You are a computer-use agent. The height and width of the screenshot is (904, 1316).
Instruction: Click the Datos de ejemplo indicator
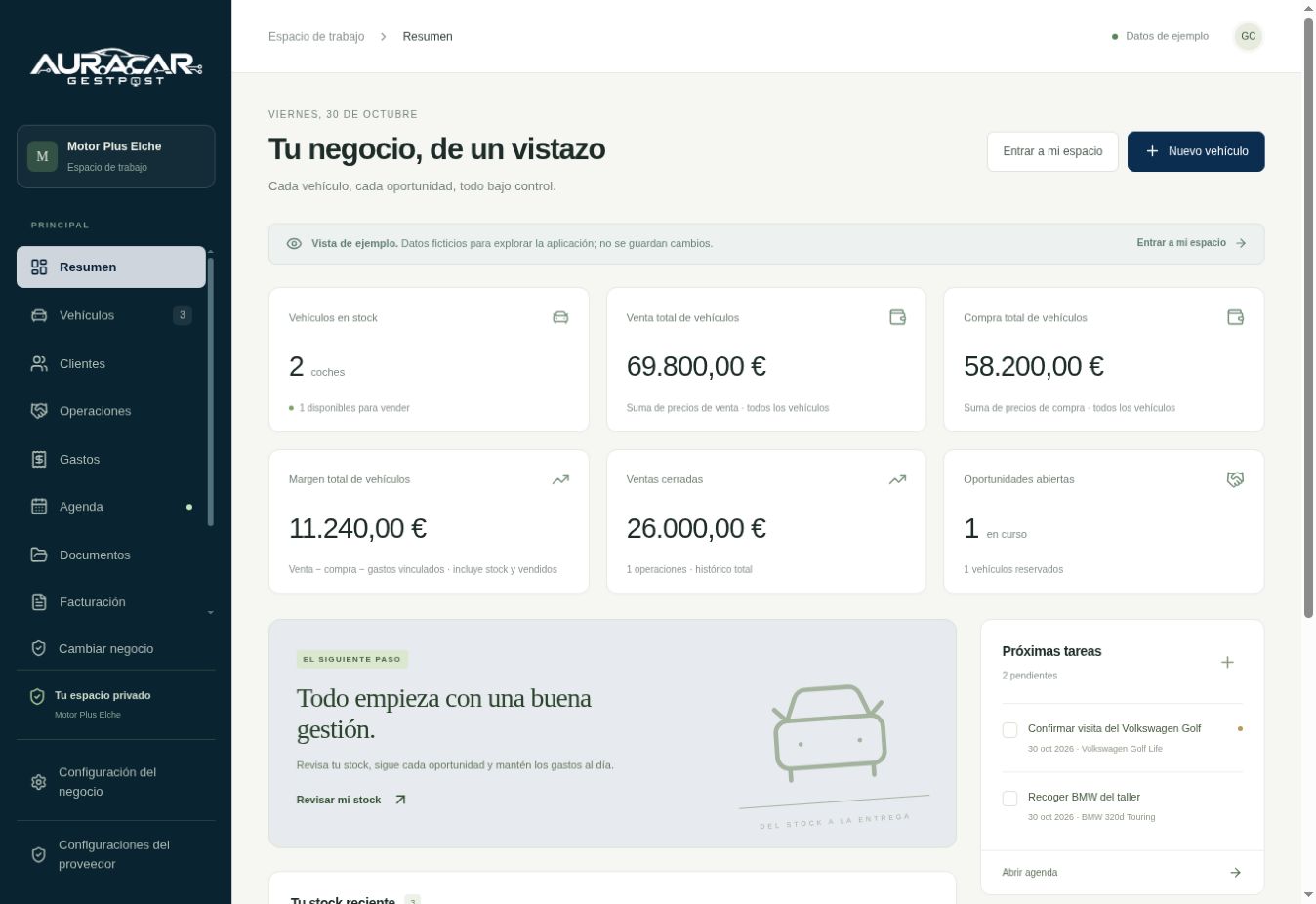pos(1160,36)
